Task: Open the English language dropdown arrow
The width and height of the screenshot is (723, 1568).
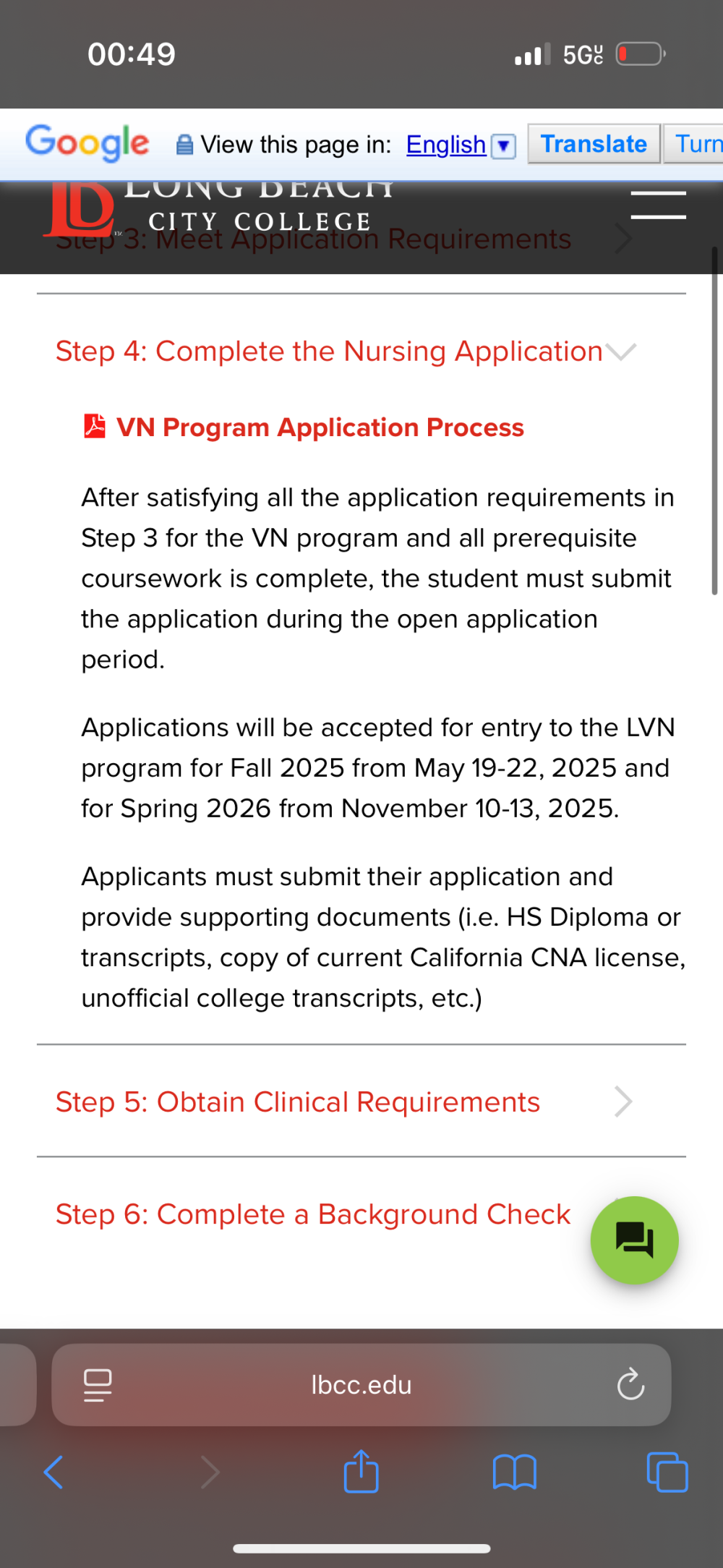Action: tap(503, 146)
